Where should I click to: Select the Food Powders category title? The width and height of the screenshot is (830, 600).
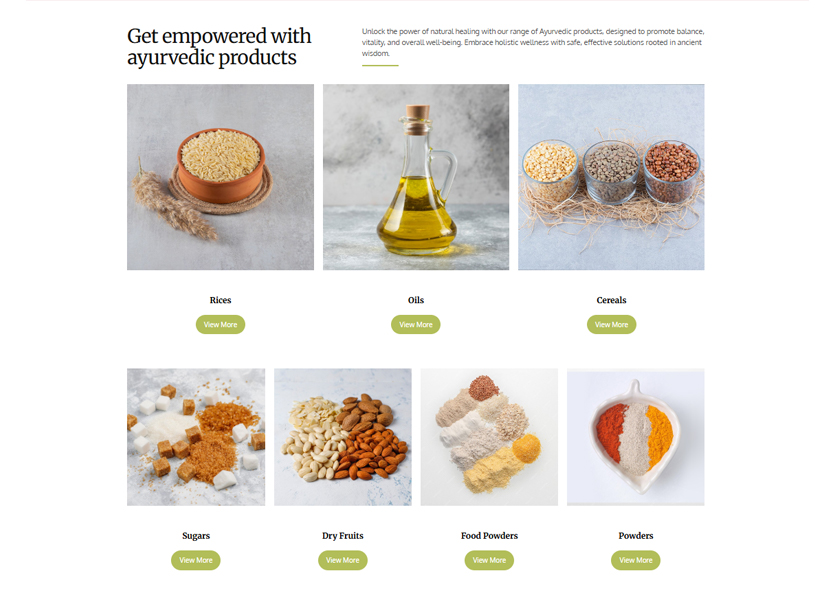(489, 535)
